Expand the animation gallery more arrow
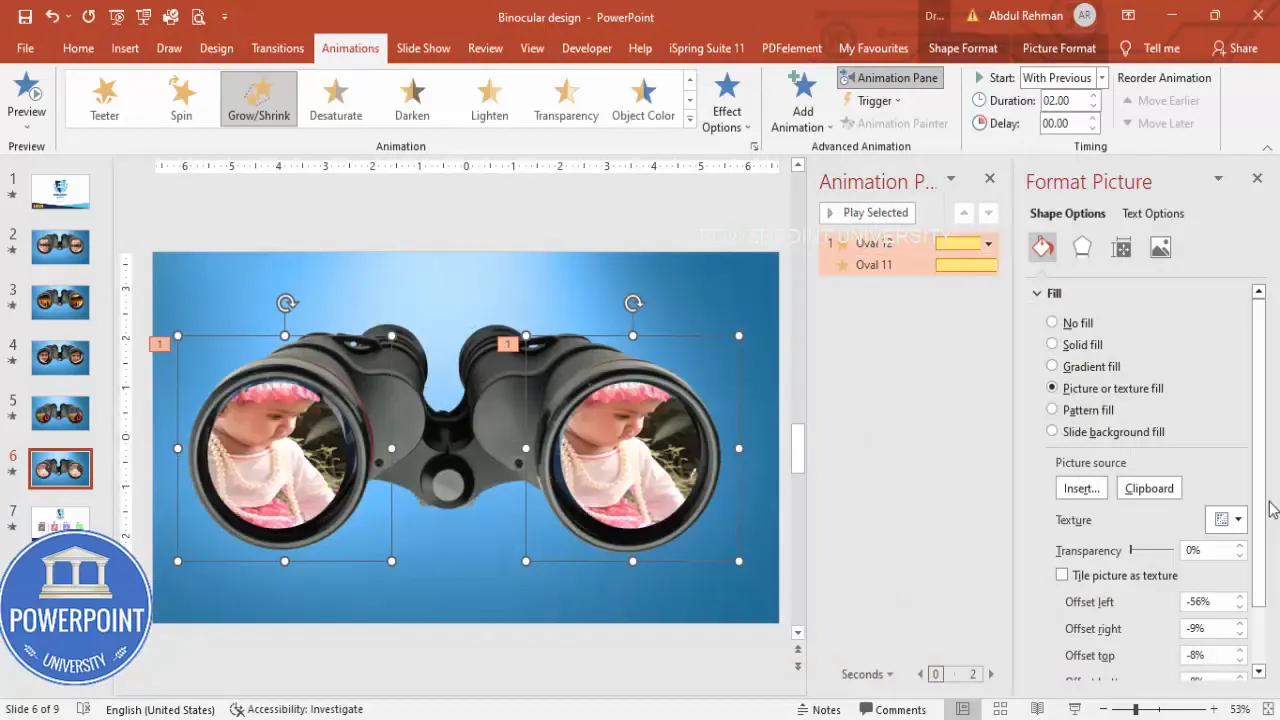Viewport: 1280px width, 720px height. click(689, 120)
